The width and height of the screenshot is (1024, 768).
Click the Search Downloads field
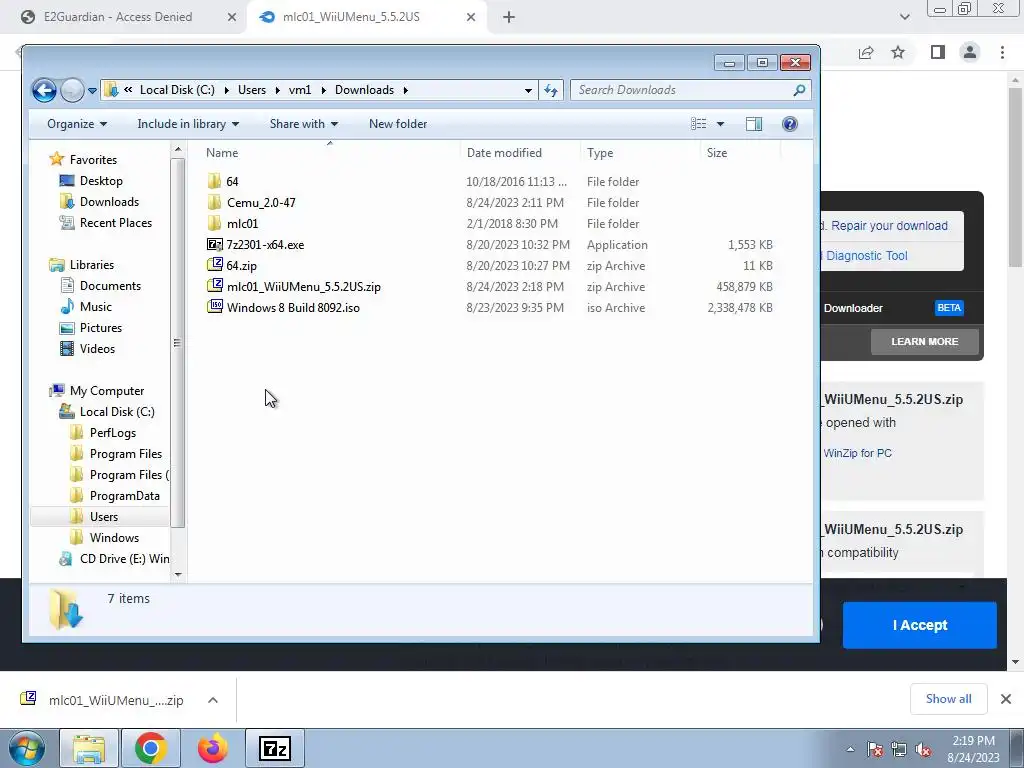click(690, 90)
